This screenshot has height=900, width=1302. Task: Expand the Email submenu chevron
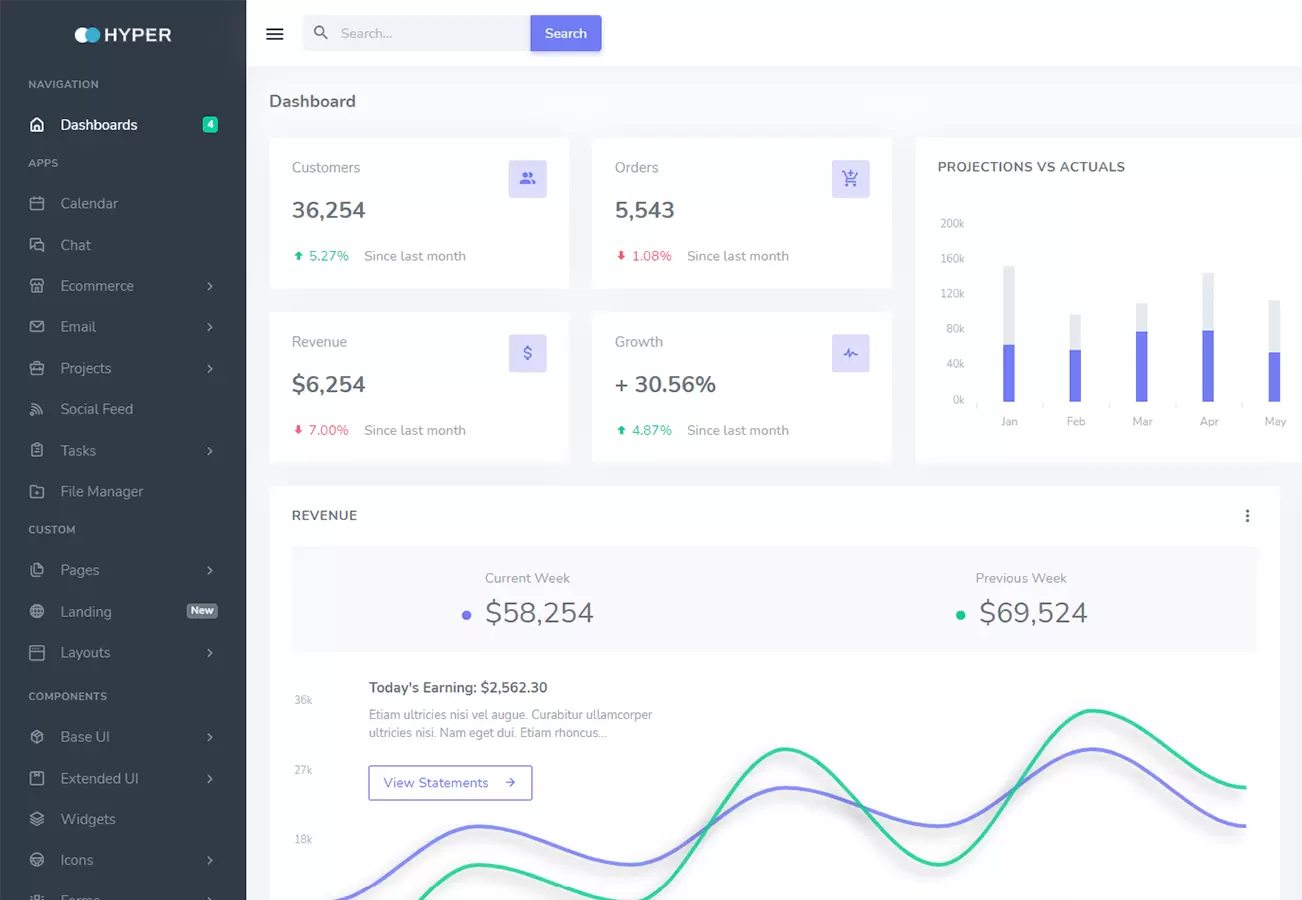[x=210, y=327]
